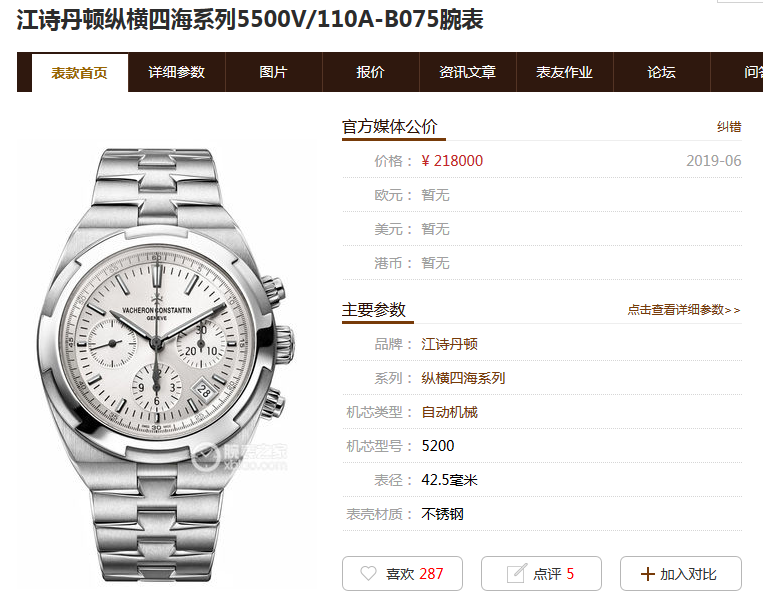Switch to the 详细参数 tab

click(177, 72)
